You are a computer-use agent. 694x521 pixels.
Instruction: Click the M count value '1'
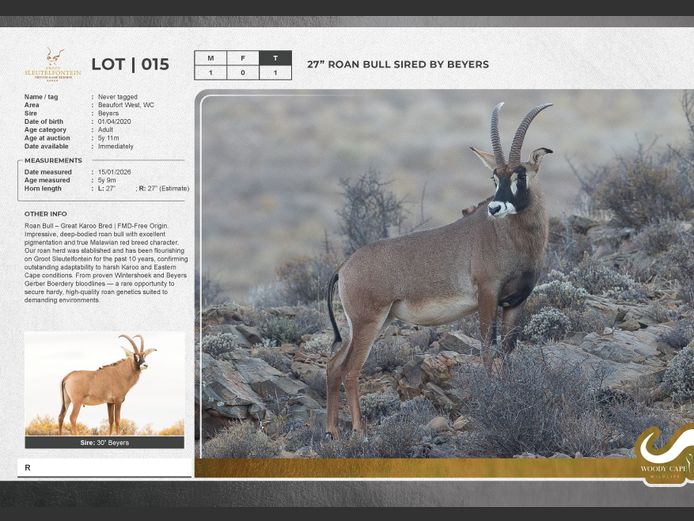pyautogui.click(x=211, y=73)
